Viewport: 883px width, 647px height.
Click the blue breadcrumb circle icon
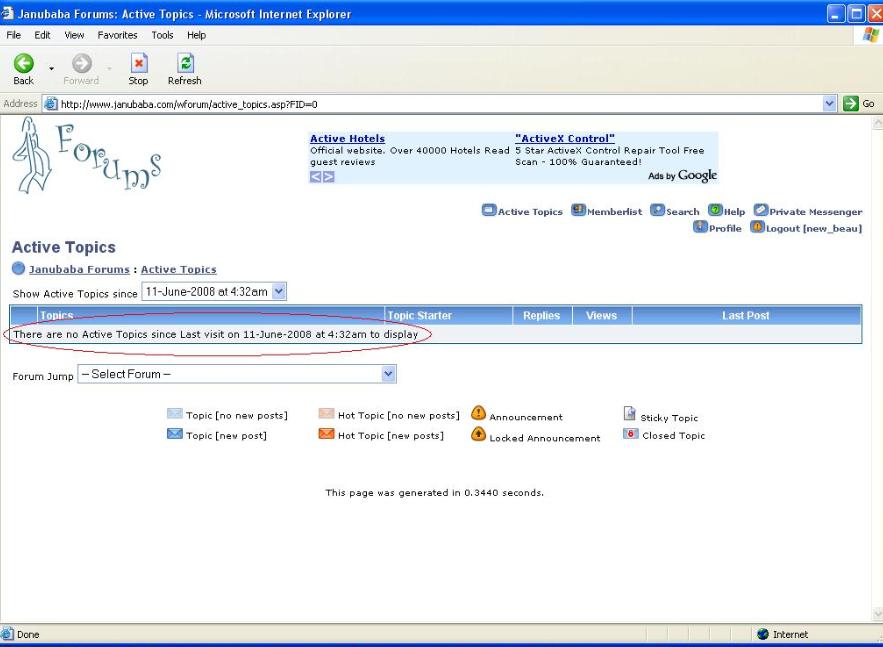[x=19, y=269]
